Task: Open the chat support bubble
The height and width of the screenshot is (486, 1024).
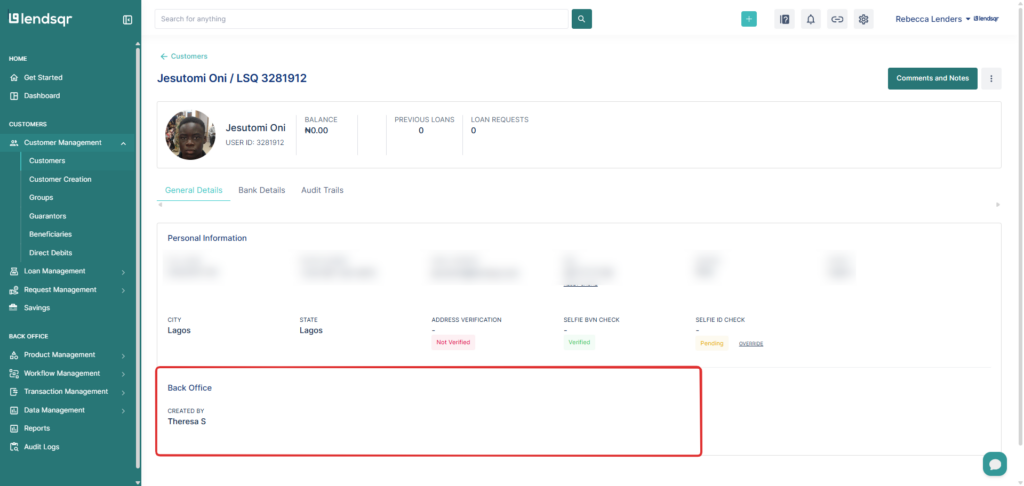Action: 994,463
